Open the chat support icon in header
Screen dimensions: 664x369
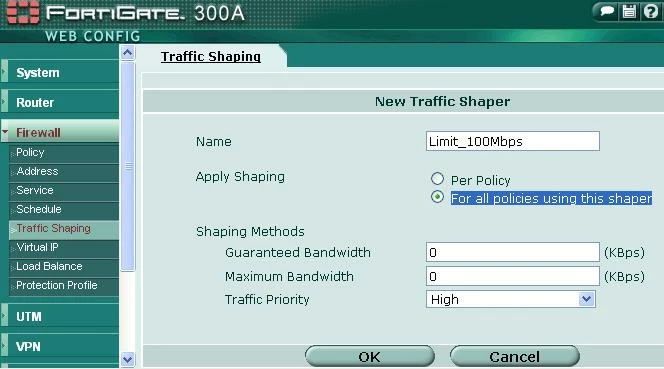pyautogui.click(x=607, y=11)
